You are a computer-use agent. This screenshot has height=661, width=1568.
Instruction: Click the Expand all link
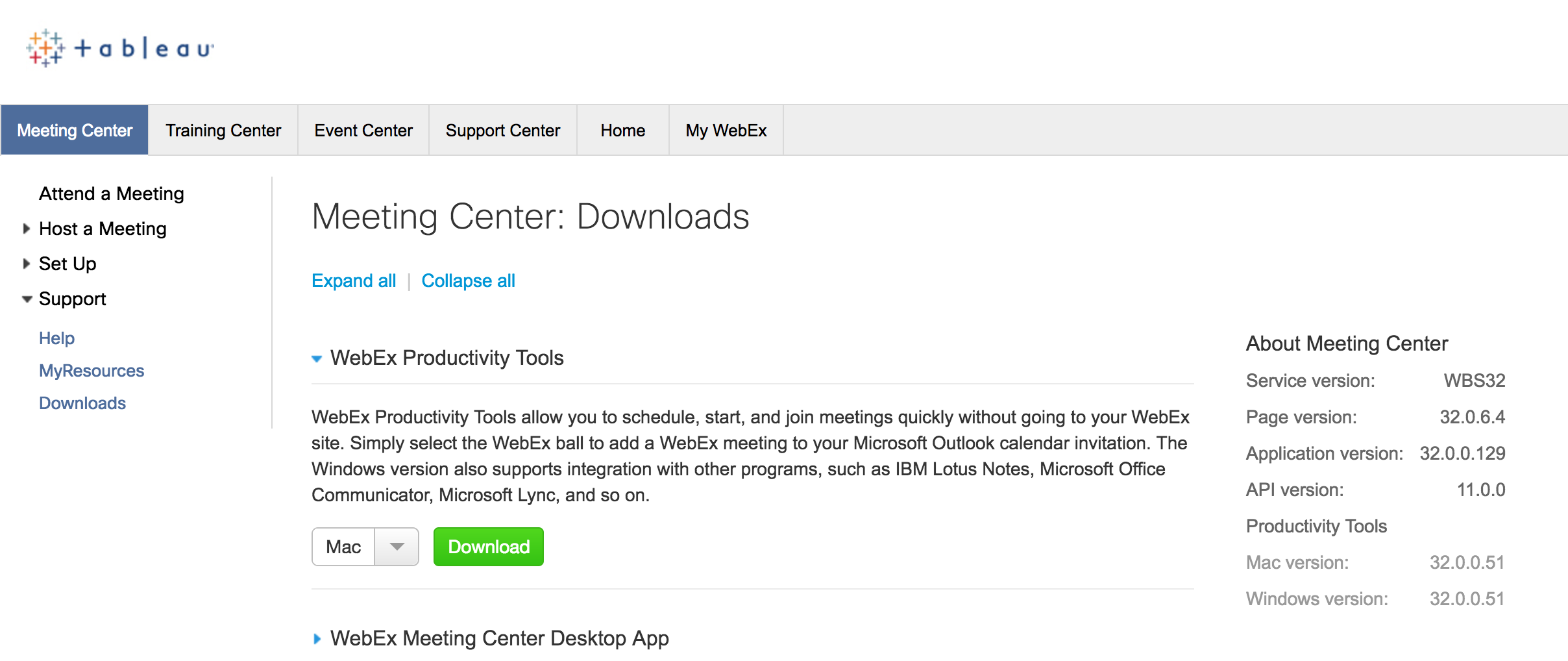tap(354, 281)
